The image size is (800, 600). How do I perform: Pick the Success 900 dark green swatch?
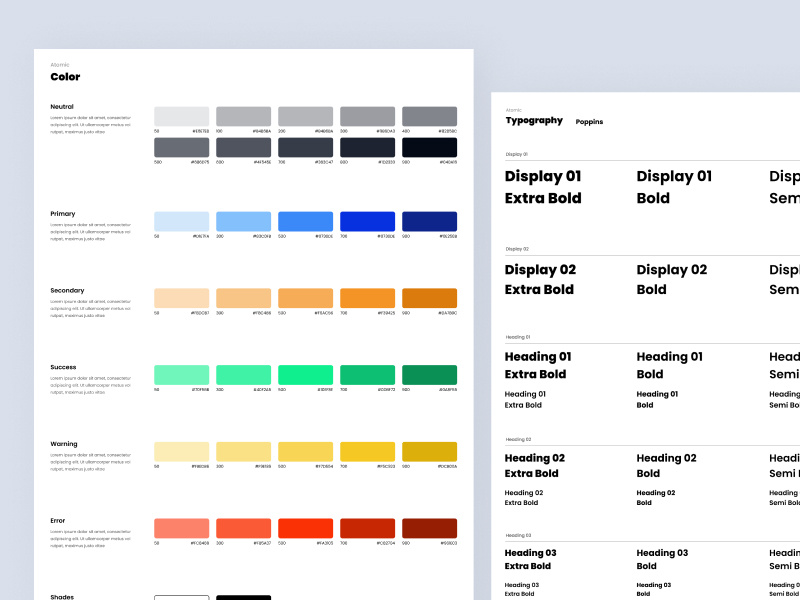pyautogui.click(x=429, y=375)
